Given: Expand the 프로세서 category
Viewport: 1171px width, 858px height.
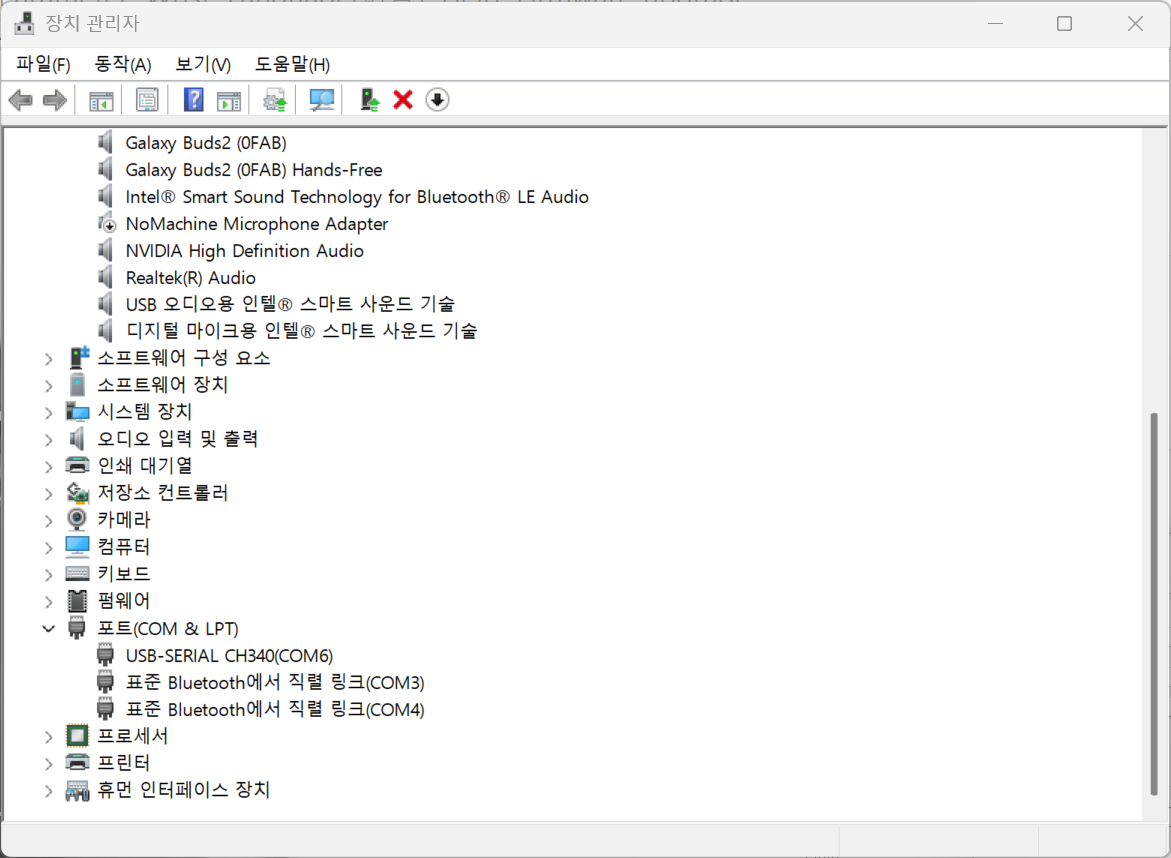Looking at the screenshot, I should 48,737.
